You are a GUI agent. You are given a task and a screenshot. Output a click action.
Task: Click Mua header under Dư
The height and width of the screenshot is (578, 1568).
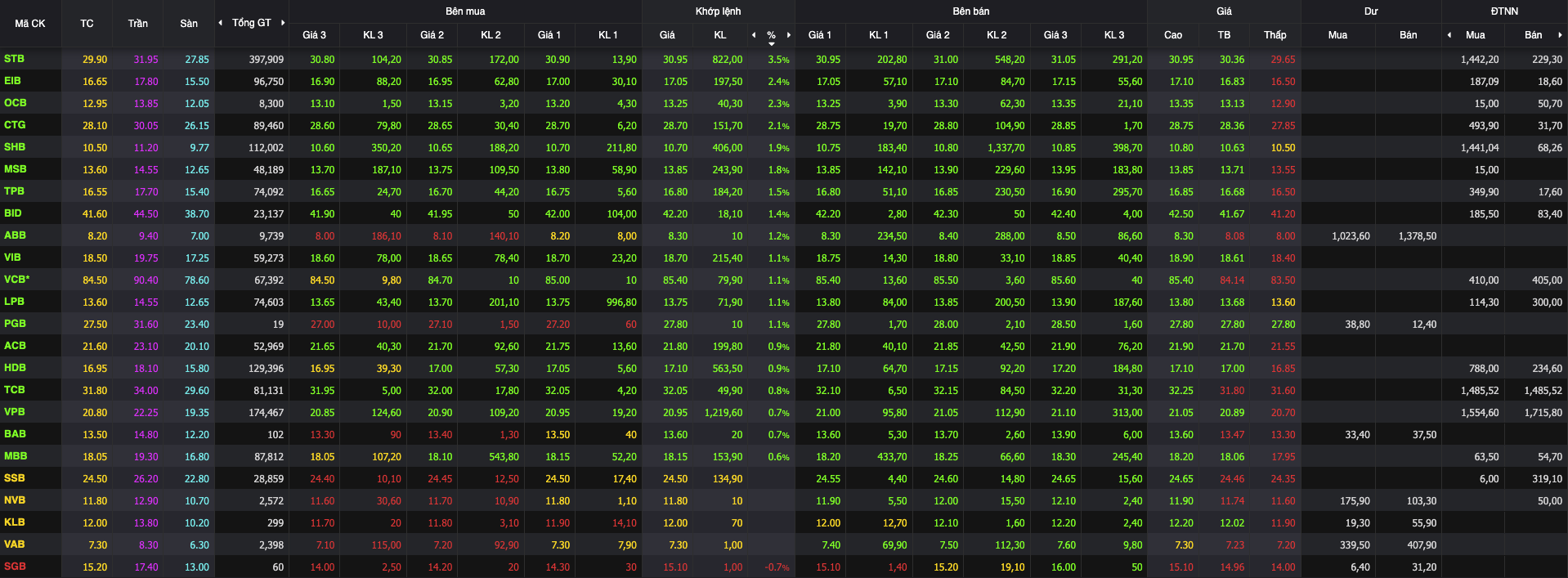point(1337,35)
